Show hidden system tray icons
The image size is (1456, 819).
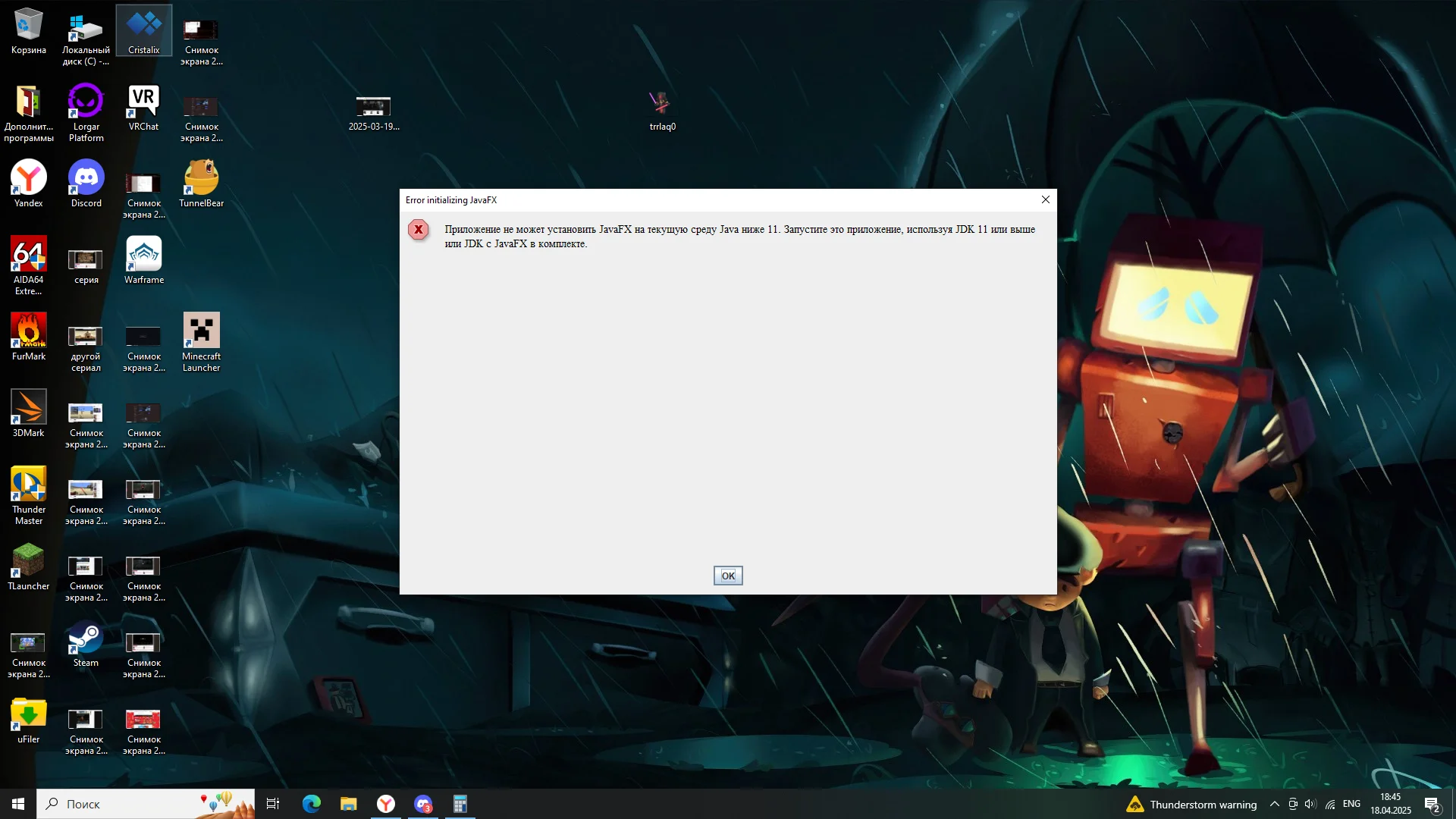coord(1275,805)
